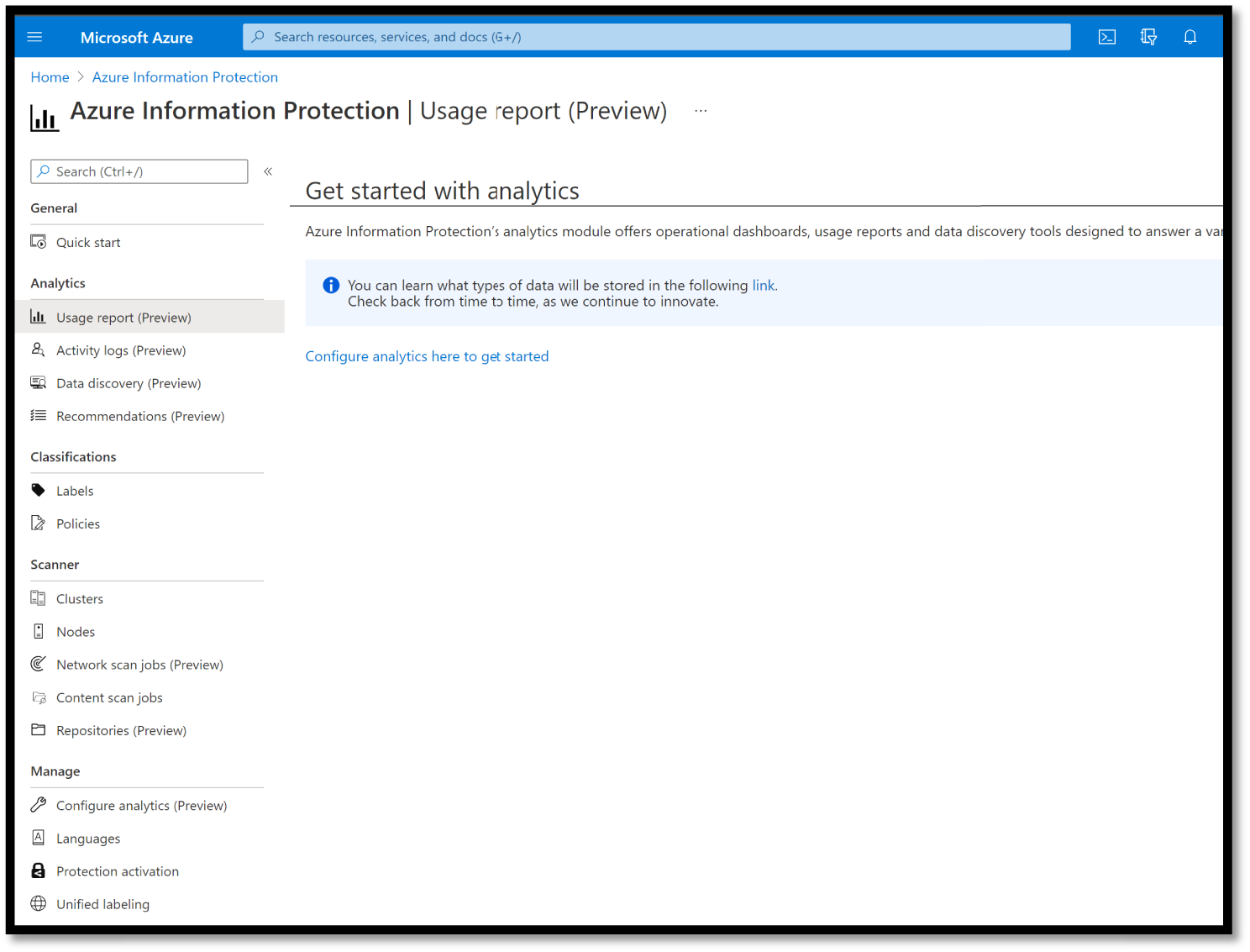
Task: Click 'Configure analytics here to get started'
Action: [x=427, y=356]
